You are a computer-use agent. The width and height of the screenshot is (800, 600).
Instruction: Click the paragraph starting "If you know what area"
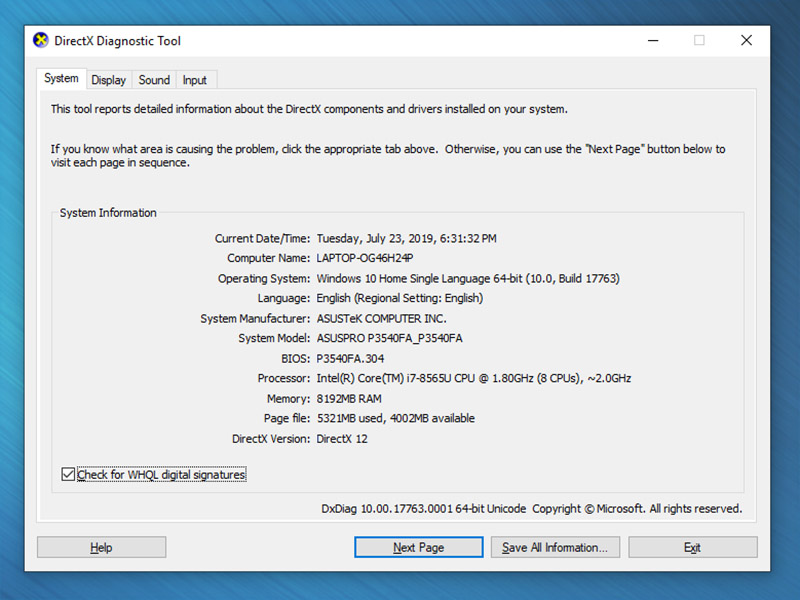(x=388, y=156)
